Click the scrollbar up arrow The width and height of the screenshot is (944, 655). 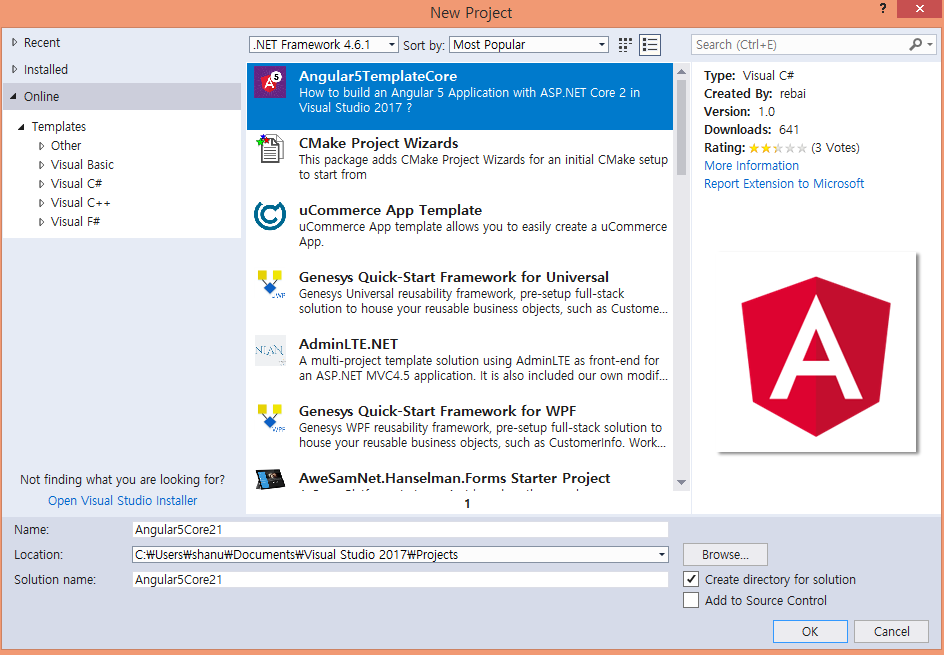tap(682, 71)
